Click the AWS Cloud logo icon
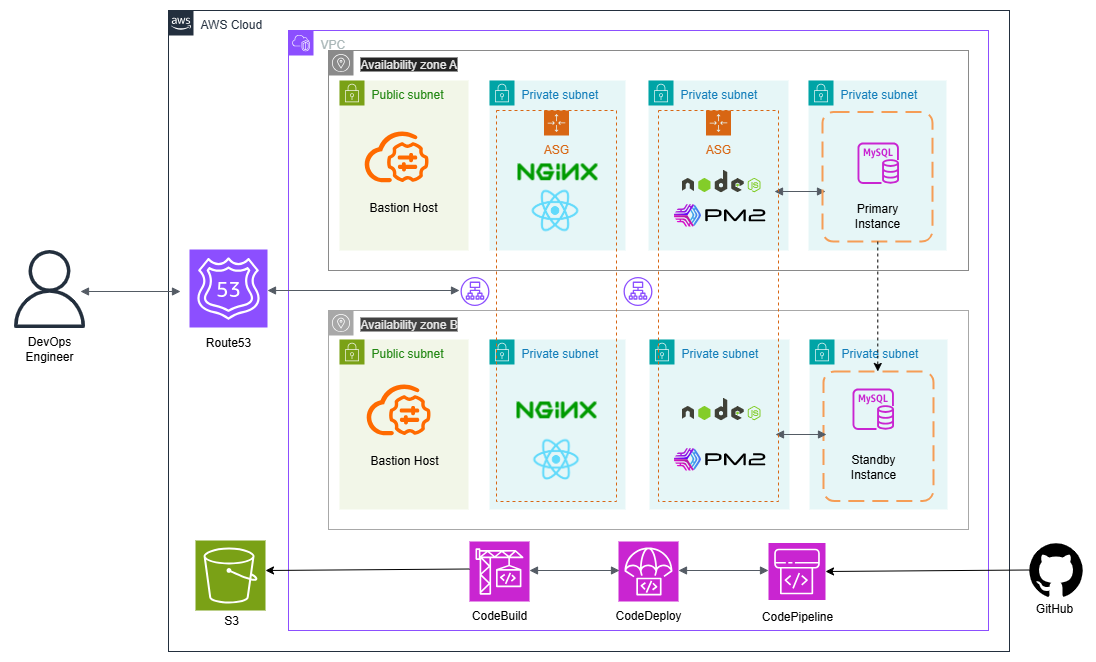Viewport: 1096px width, 662px height. (181, 22)
